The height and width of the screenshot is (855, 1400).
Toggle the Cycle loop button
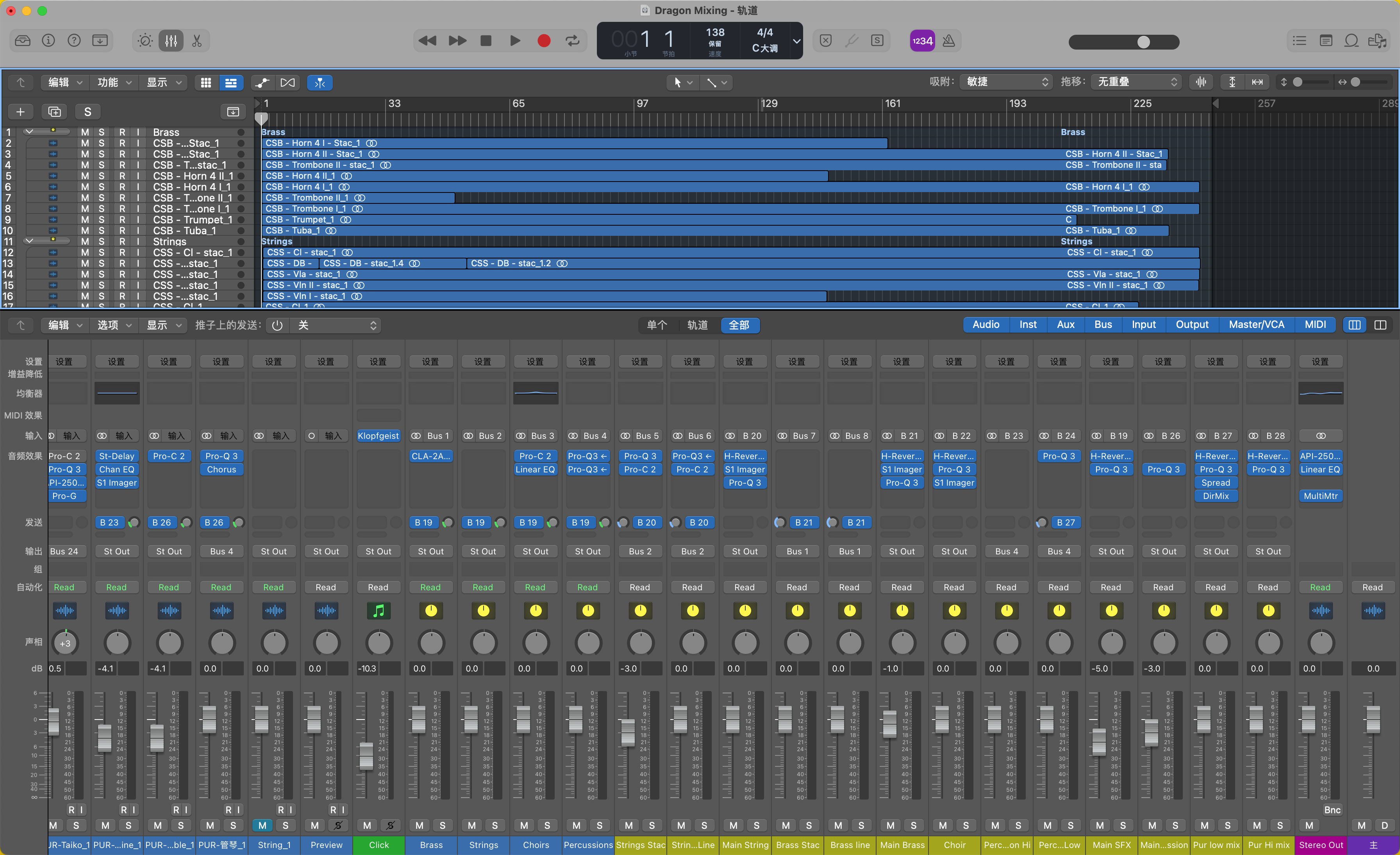click(x=572, y=41)
